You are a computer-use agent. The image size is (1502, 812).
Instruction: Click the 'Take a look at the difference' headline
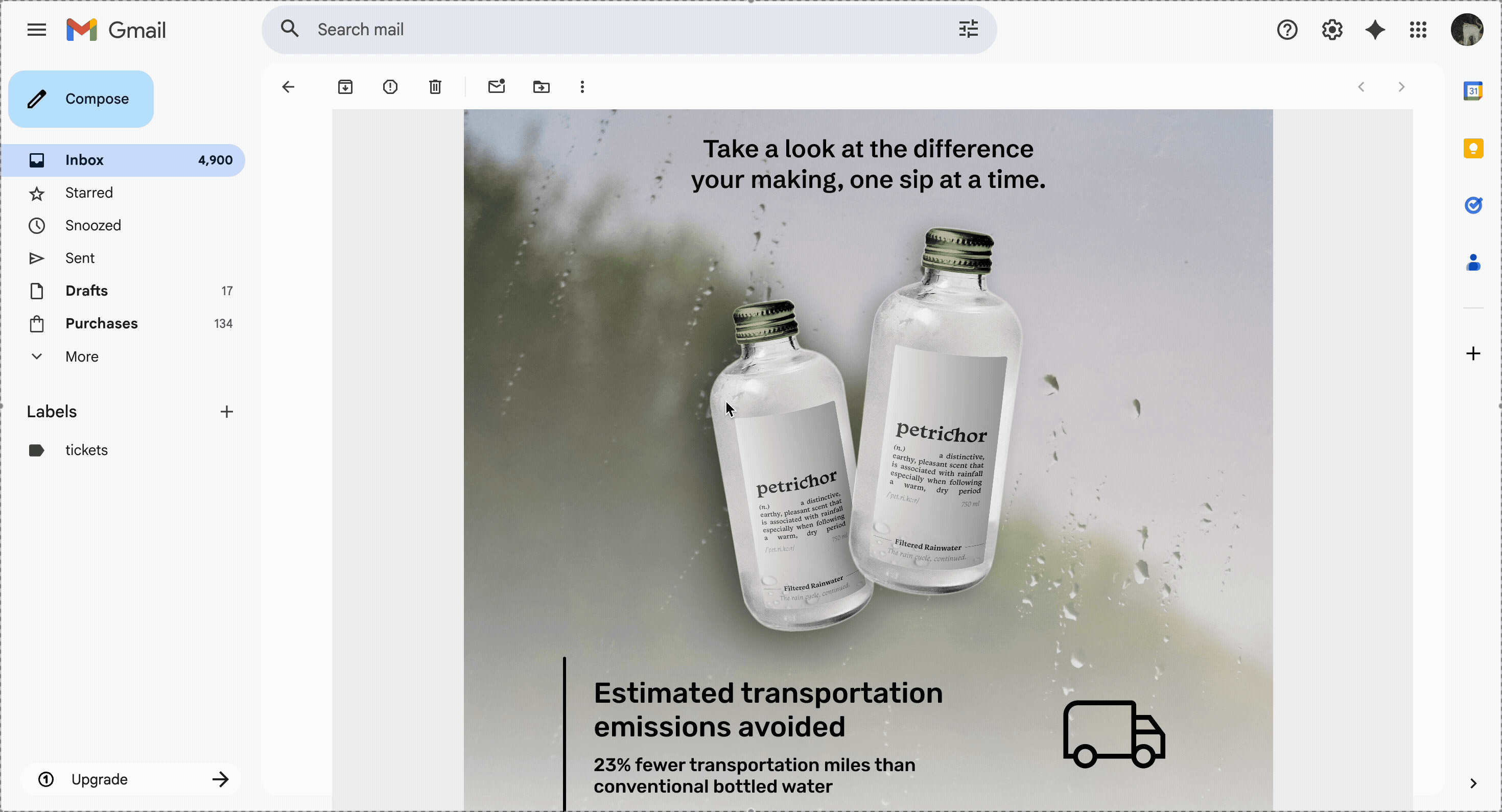tap(868, 164)
